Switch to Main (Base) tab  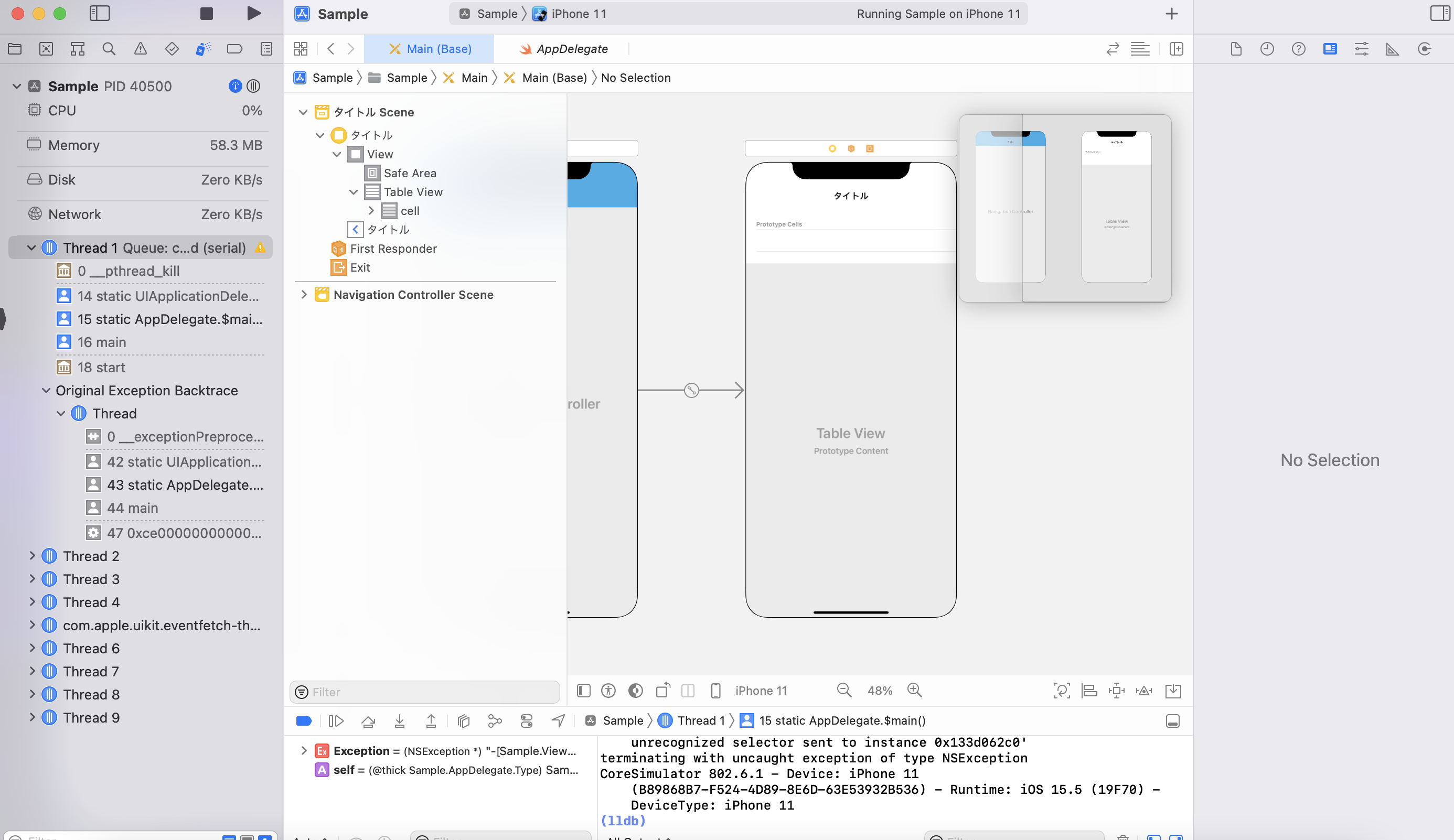click(429, 49)
